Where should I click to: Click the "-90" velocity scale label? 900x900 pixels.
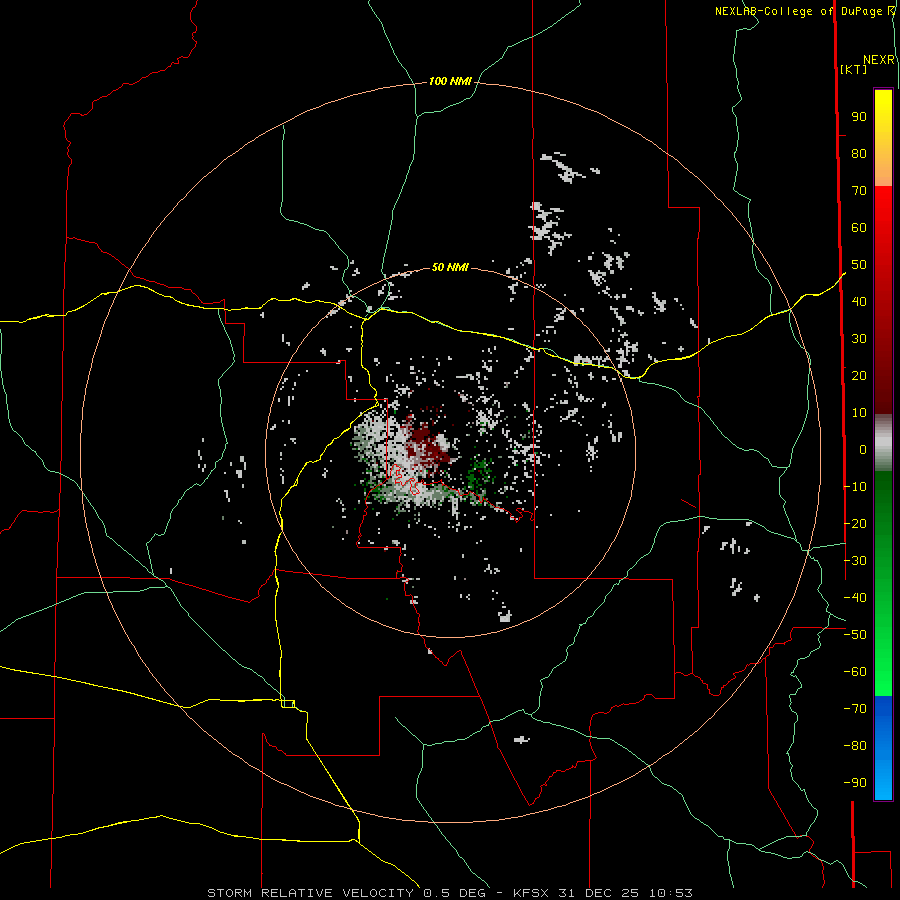[855, 783]
